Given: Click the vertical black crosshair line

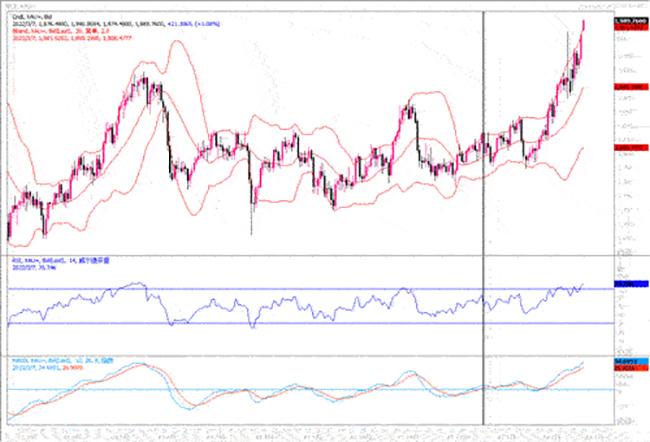Looking at the screenshot, I should coord(485,200).
